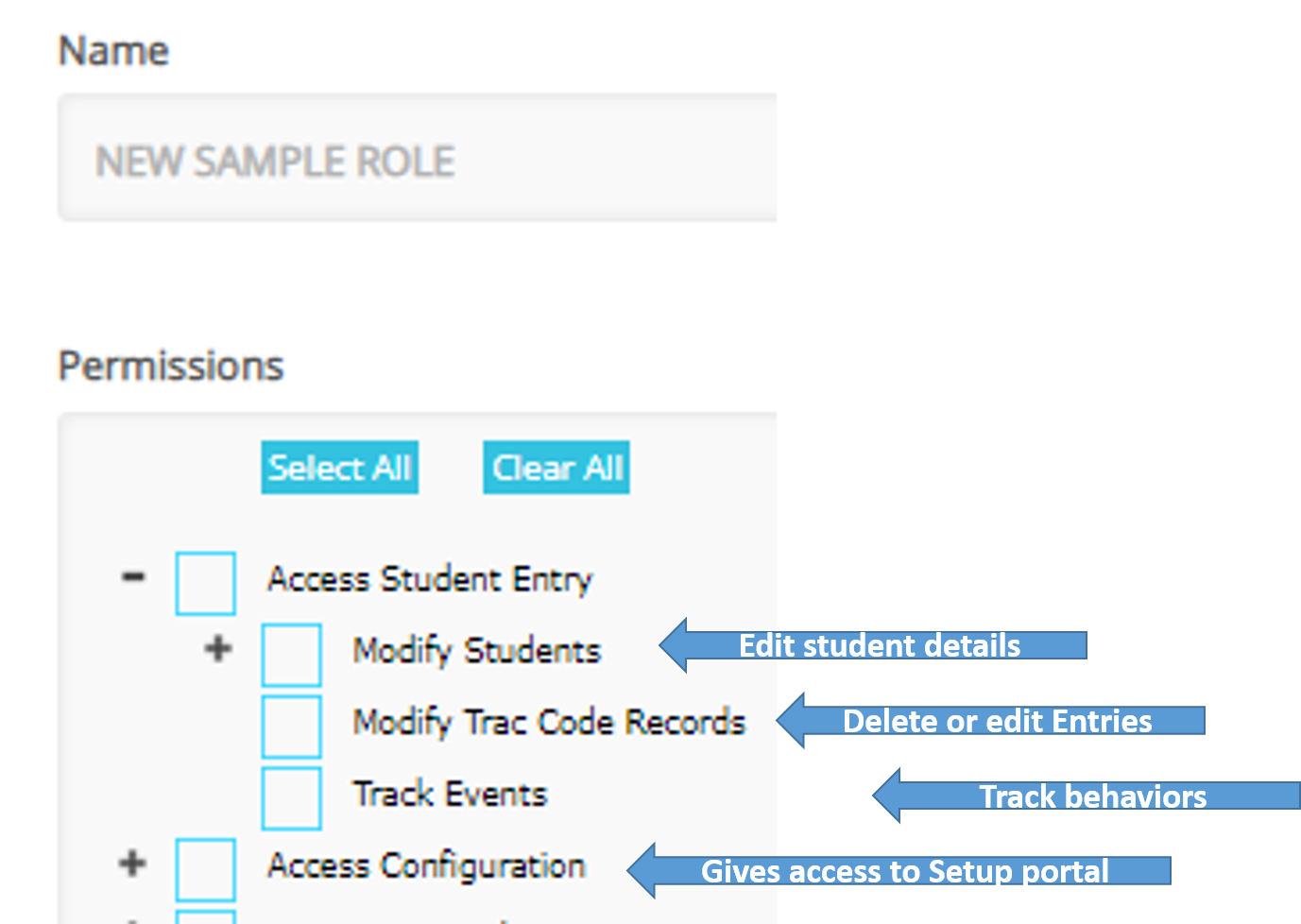Collapse the Access Student Entry node
The image size is (1301, 924).
click(x=133, y=576)
